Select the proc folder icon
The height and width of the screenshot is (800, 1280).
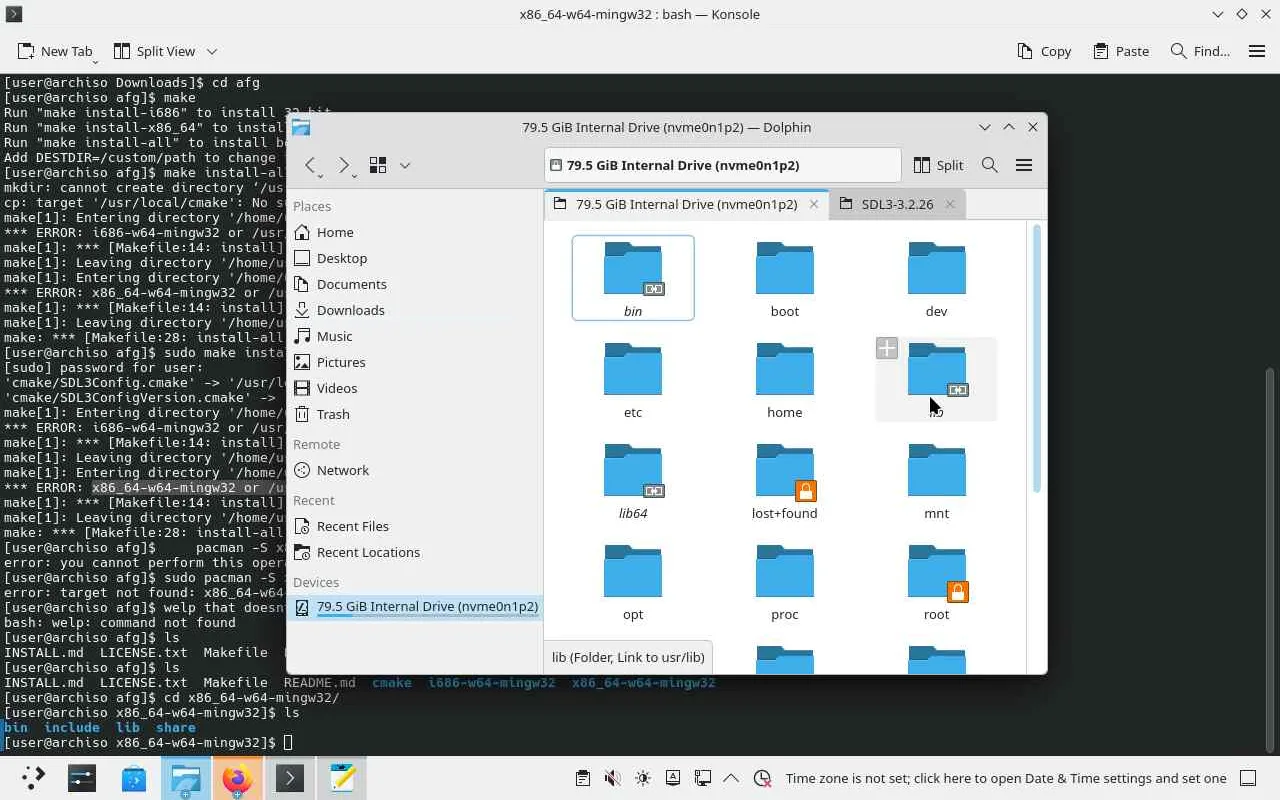click(x=785, y=572)
